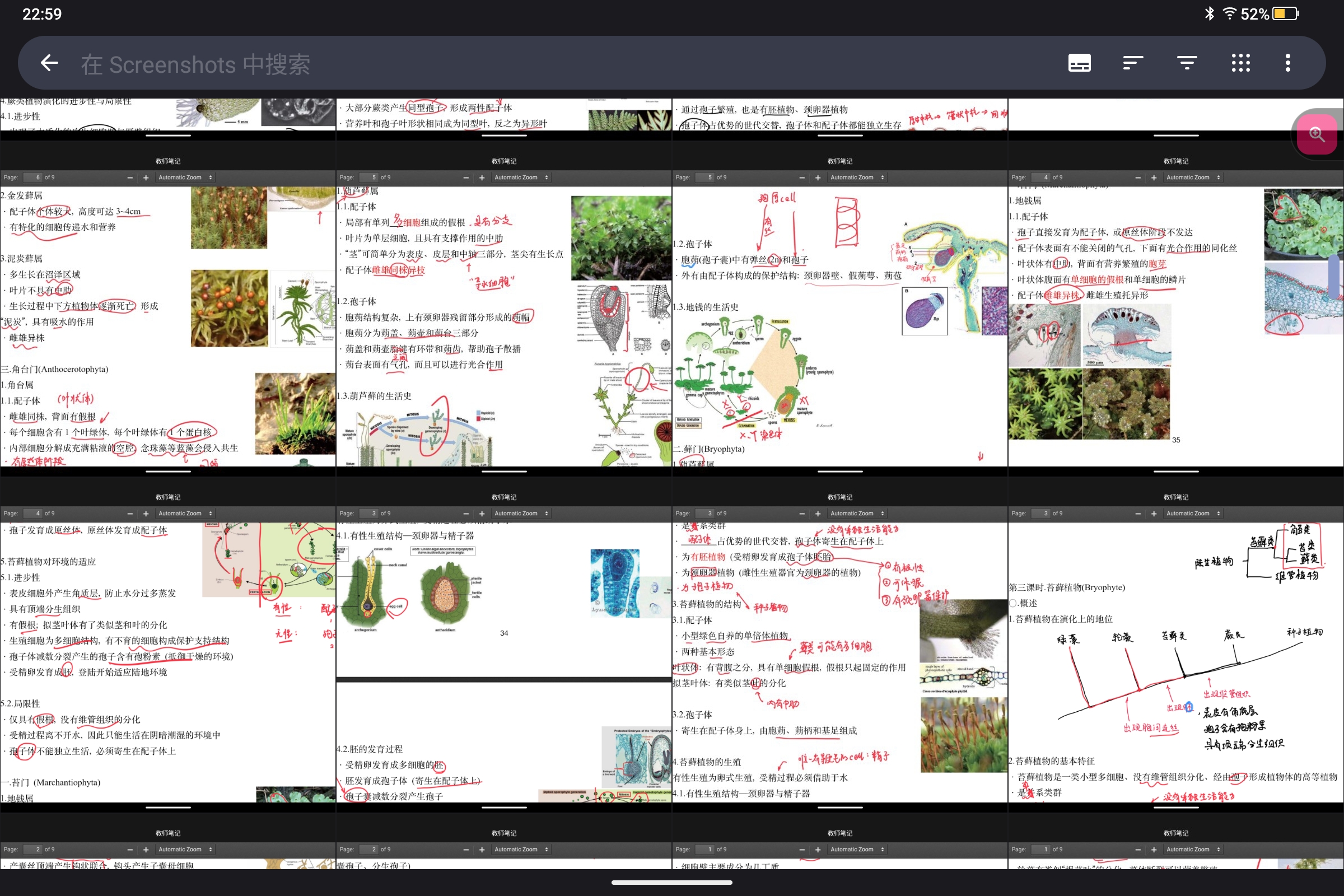The width and height of the screenshot is (1344, 896).
Task: Open the partial bottom screenshot mentioning '细胞壁主要成分'
Action: (x=840, y=842)
